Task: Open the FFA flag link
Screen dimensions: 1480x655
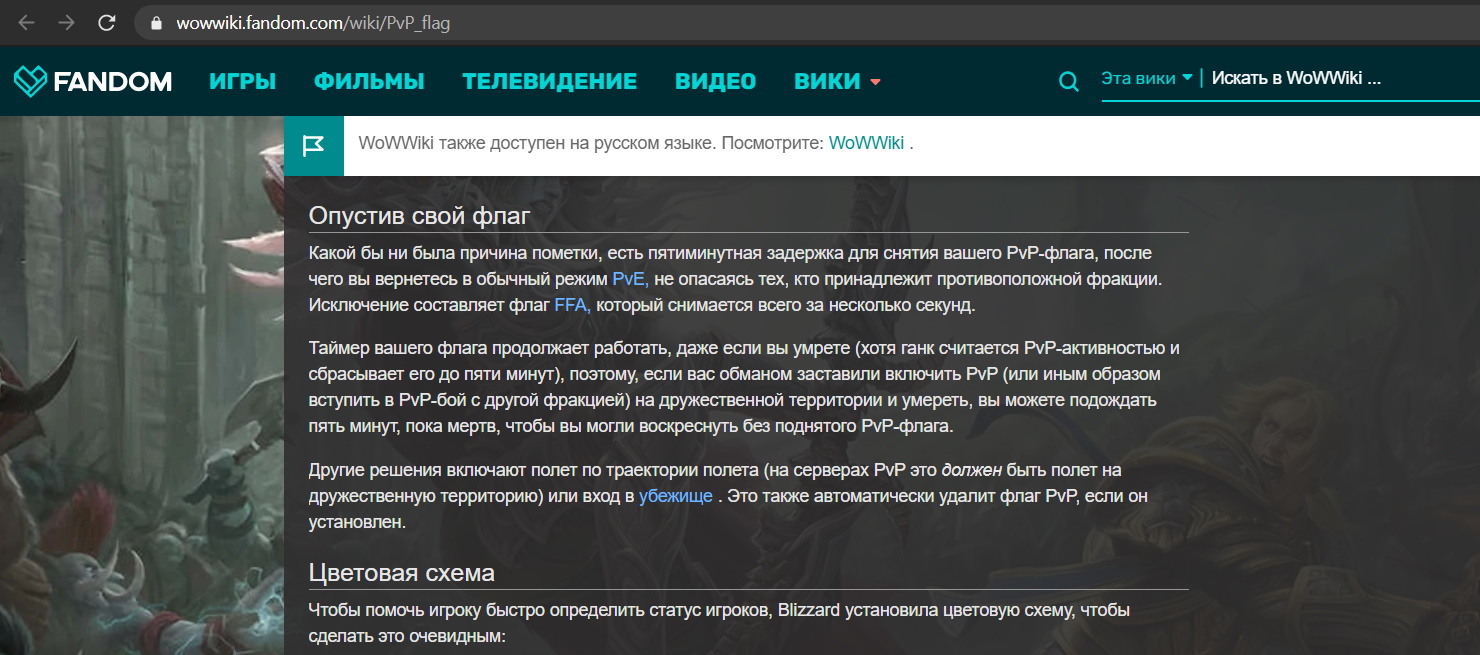Action: click(x=572, y=305)
